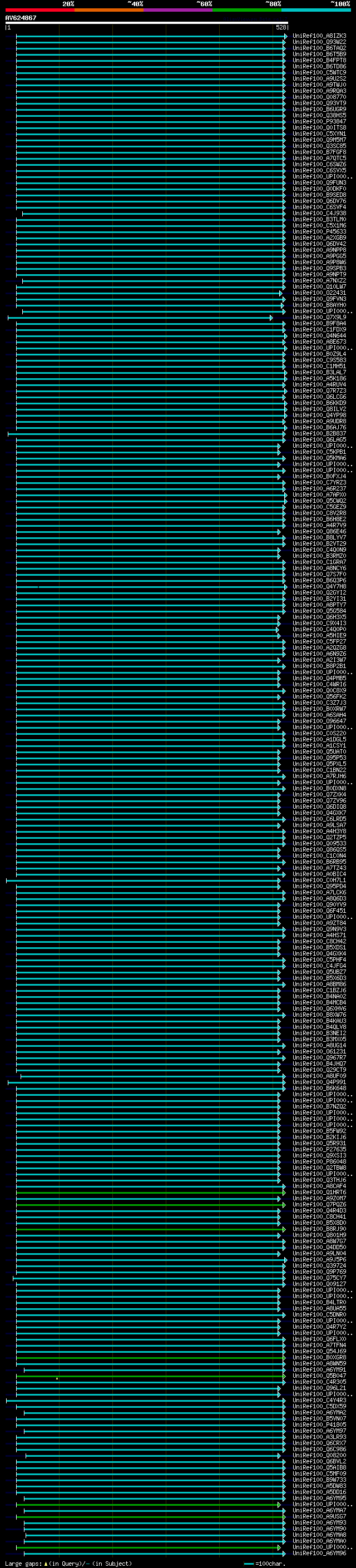Select label UniRef100_P45633

pyautogui.click(x=319, y=232)
